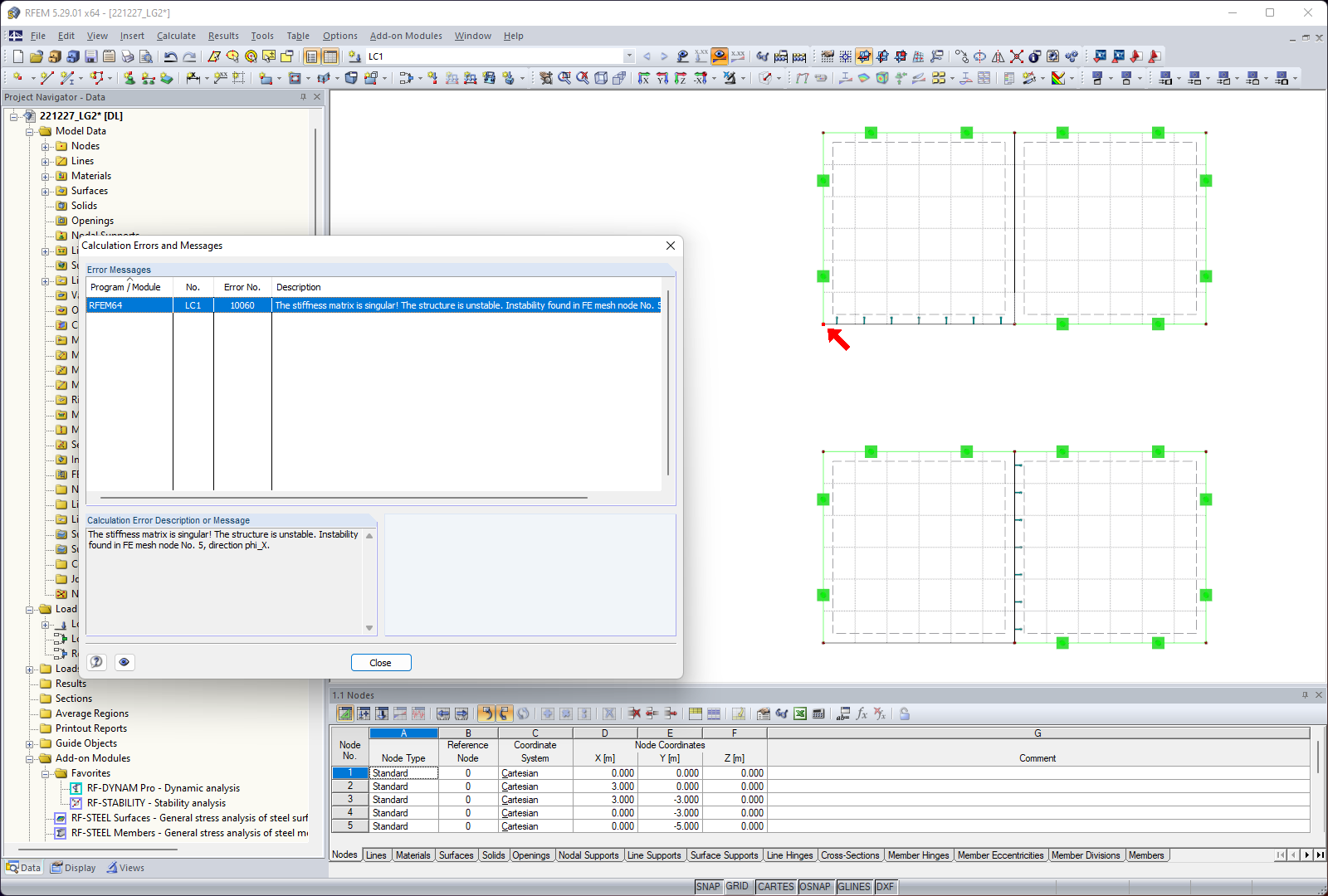Open the Calculate menu

(176, 36)
